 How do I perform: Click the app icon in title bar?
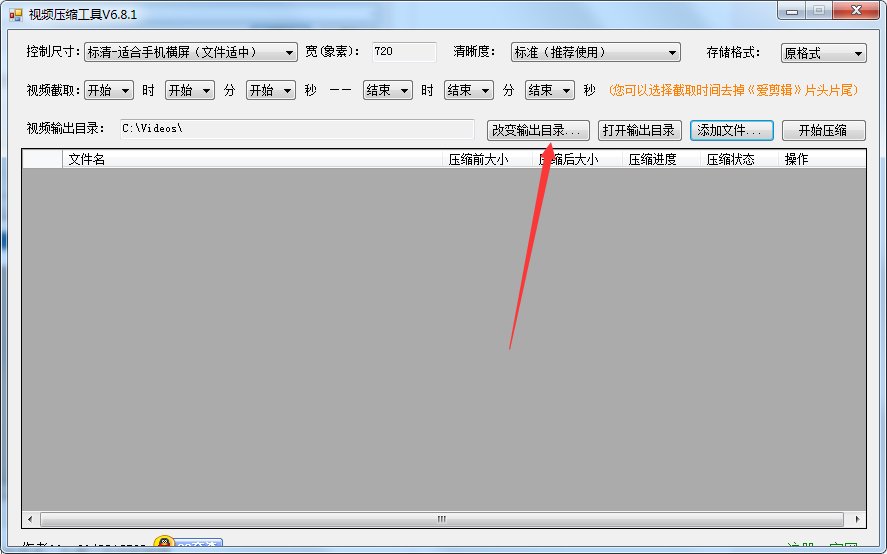click(15, 14)
